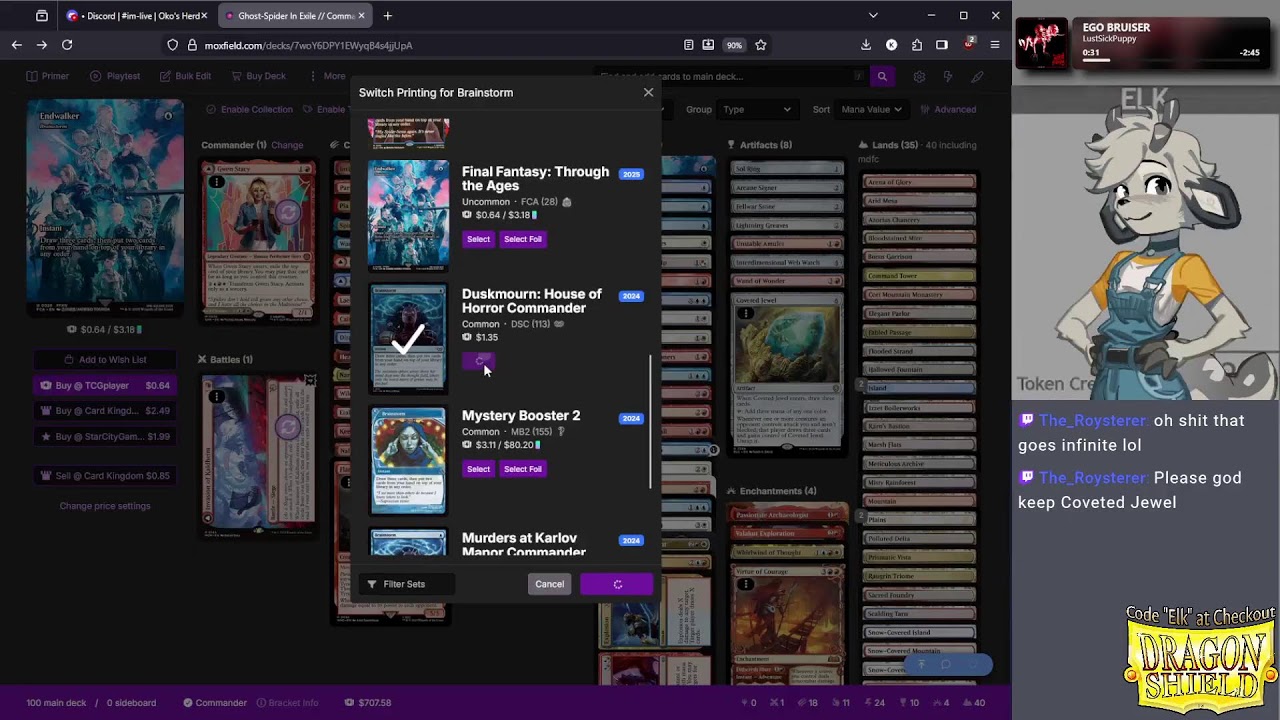Screen dimensions: 1280x720
Task: Buy at StarCityGames for $1.99
Action: tap(105, 437)
